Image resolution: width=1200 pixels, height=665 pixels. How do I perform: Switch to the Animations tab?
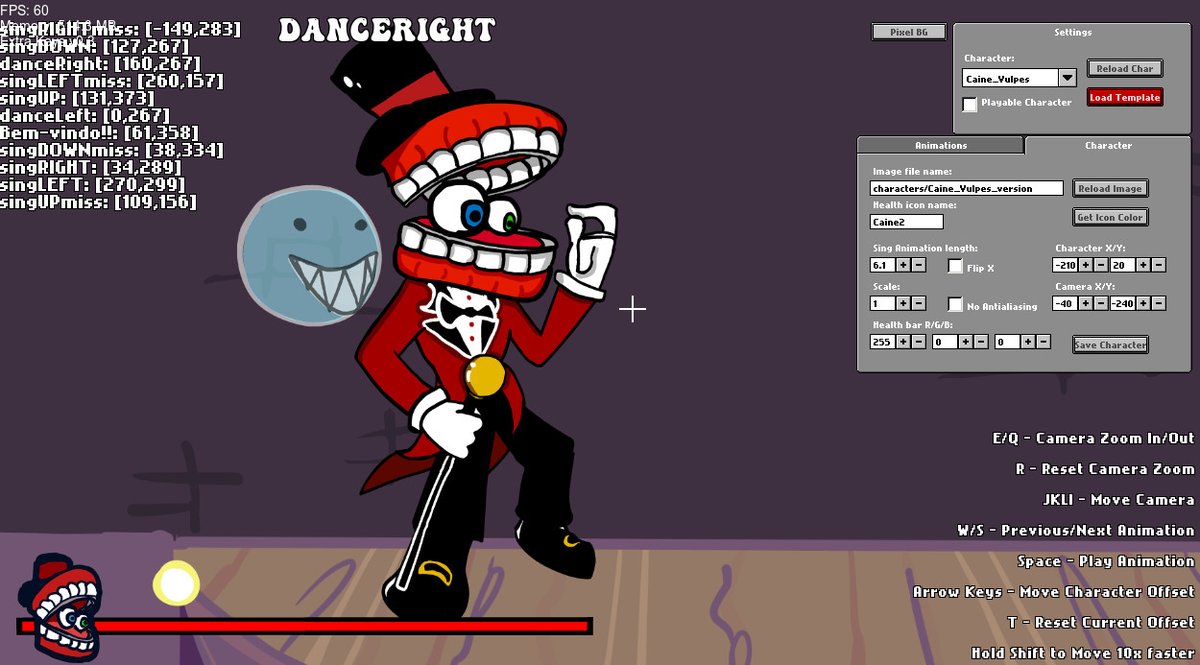pyautogui.click(x=941, y=145)
